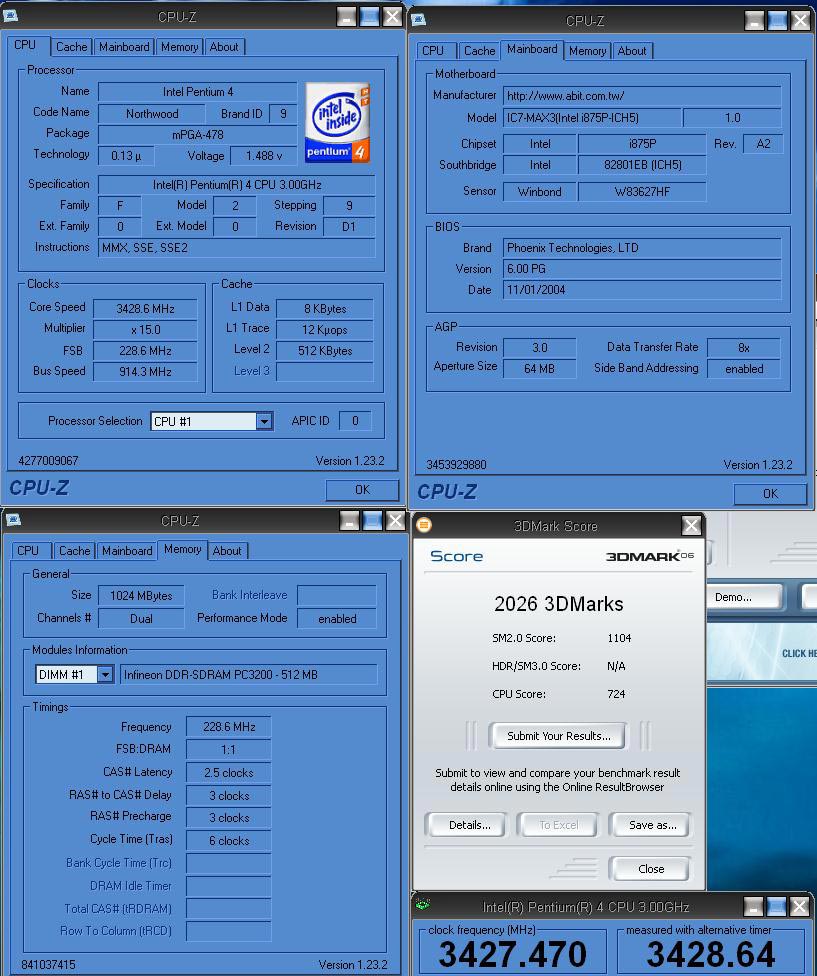
Task: Click the Sensor W83627HF value
Action: tap(642, 192)
